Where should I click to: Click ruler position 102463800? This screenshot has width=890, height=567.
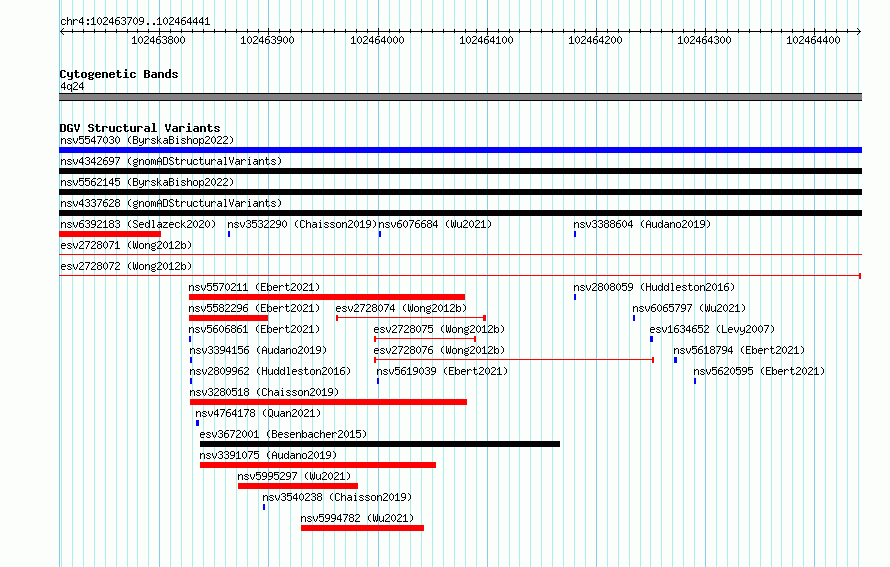[158, 40]
